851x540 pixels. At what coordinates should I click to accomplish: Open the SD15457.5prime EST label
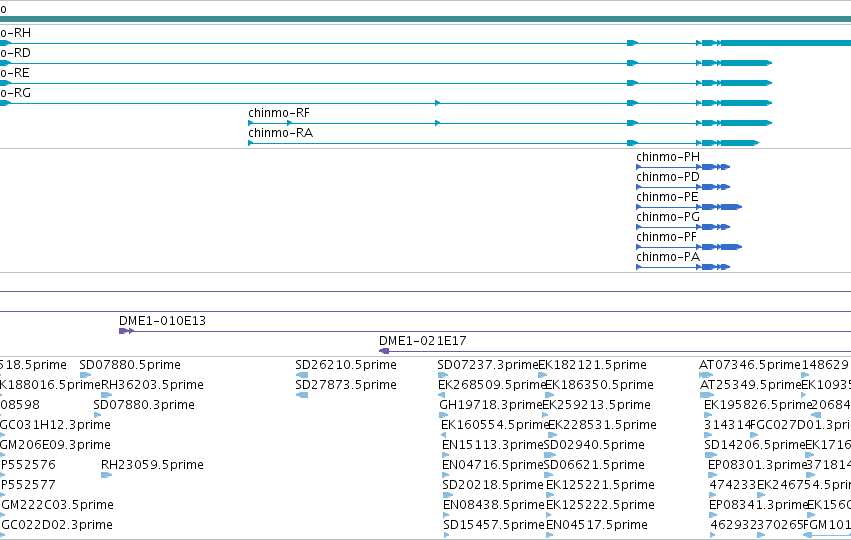pos(494,525)
